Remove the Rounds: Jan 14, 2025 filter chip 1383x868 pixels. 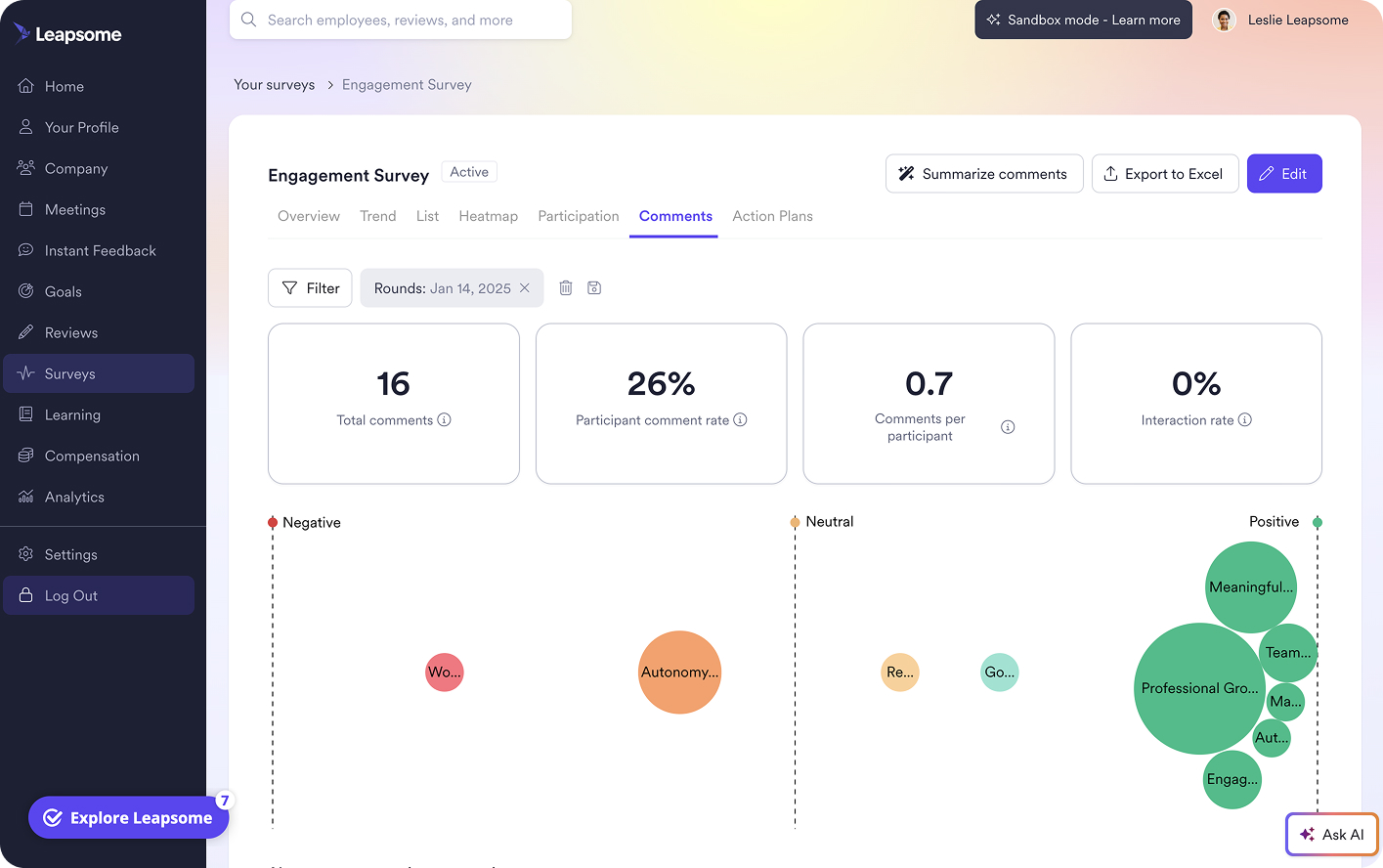tap(525, 287)
